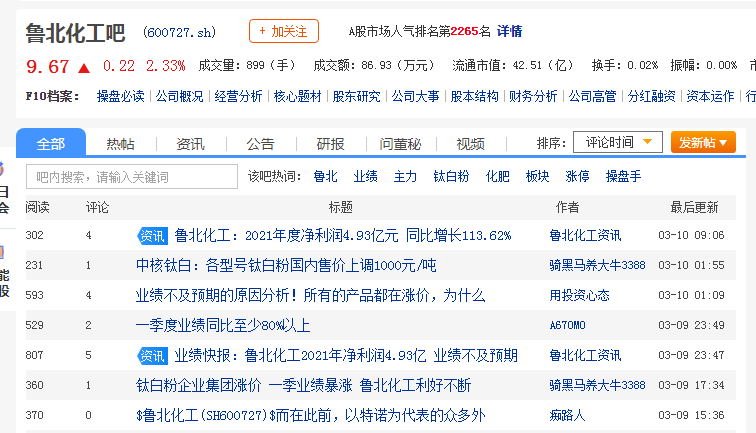Image resolution: width=756 pixels, height=433 pixels.
Task: Switch to the 研报 tab
Action: point(330,144)
